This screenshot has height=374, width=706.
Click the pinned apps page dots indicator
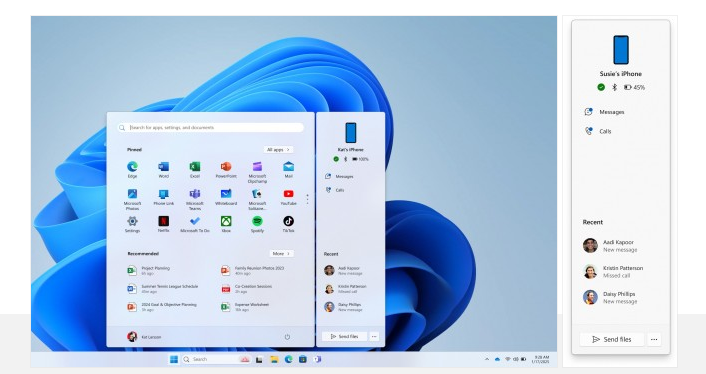(x=308, y=199)
